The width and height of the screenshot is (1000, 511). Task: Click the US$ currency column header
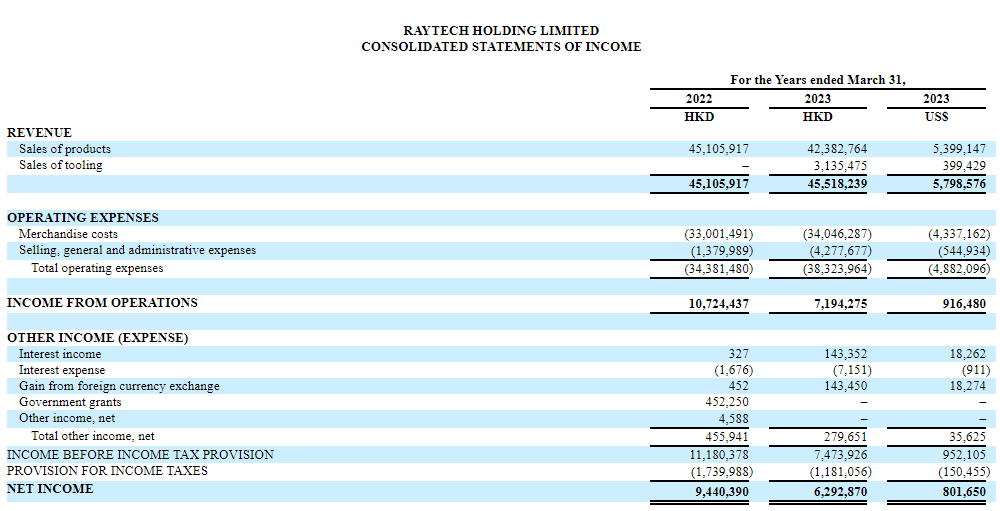click(x=936, y=117)
